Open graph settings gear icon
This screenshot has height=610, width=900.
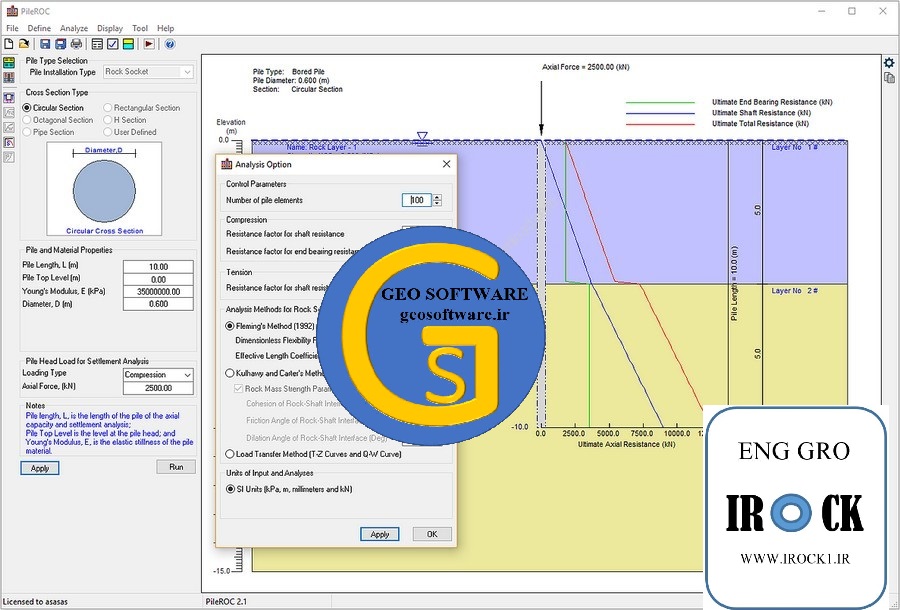[x=888, y=62]
